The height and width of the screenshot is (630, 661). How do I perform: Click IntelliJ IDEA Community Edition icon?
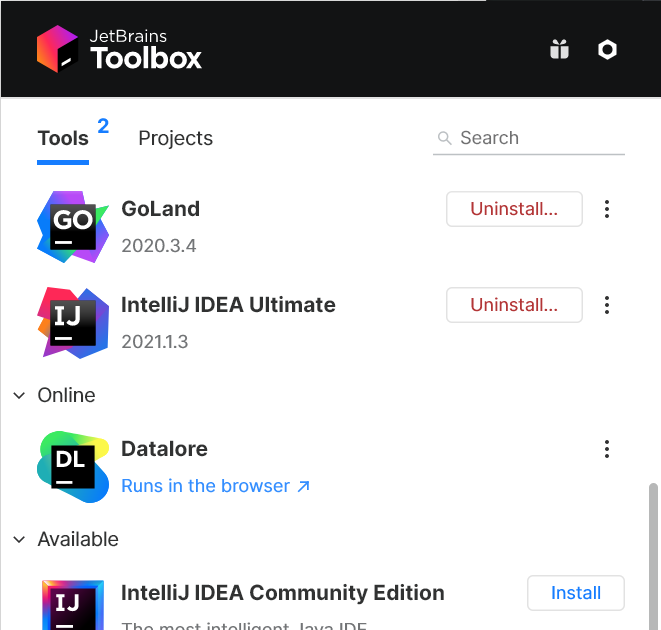coord(72,604)
